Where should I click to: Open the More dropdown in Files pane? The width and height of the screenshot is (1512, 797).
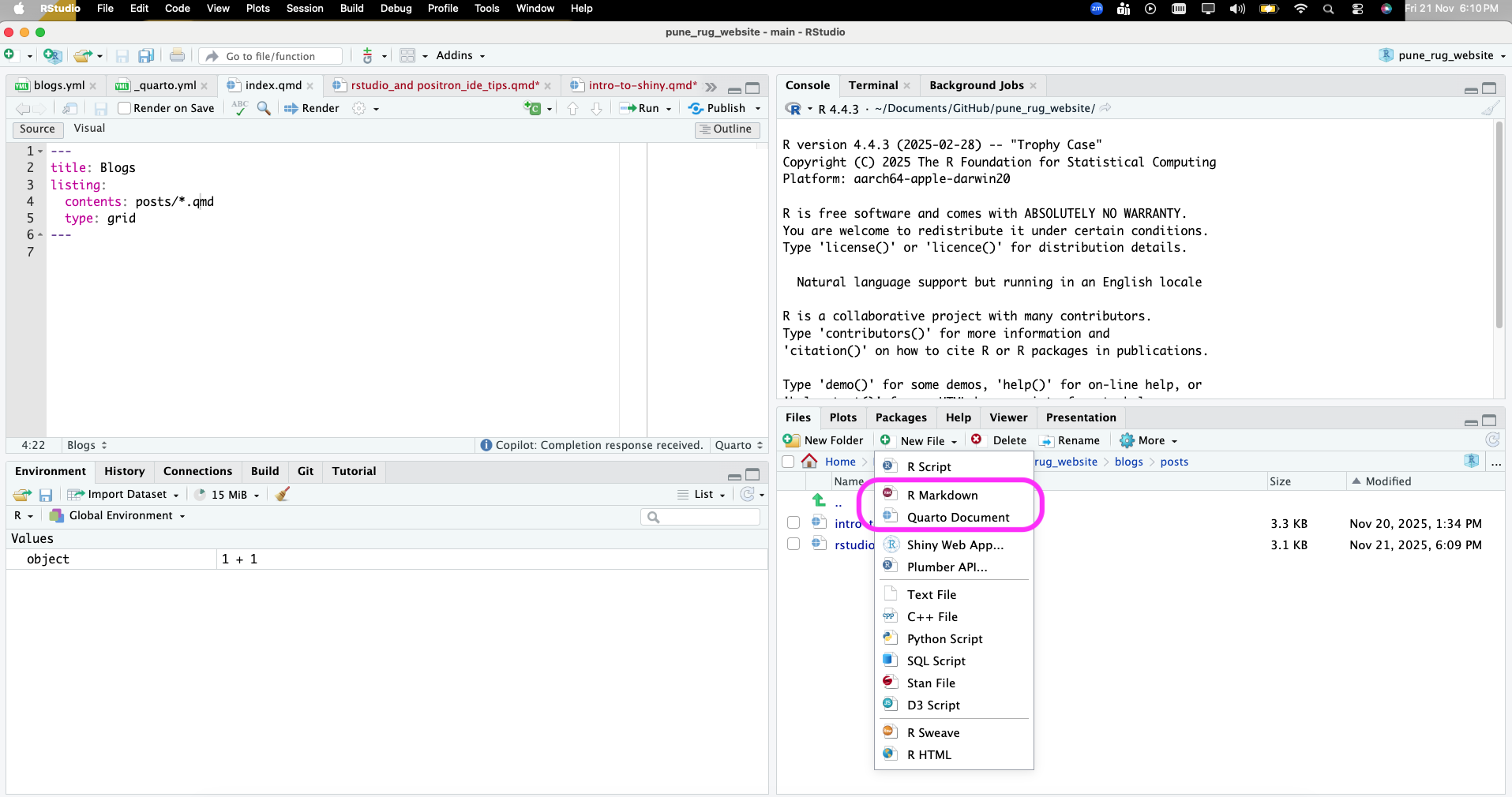[1150, 440]
